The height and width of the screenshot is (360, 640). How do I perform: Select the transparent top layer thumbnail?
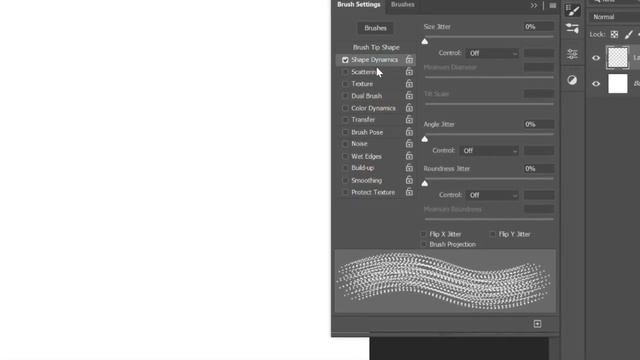(618, 58)
